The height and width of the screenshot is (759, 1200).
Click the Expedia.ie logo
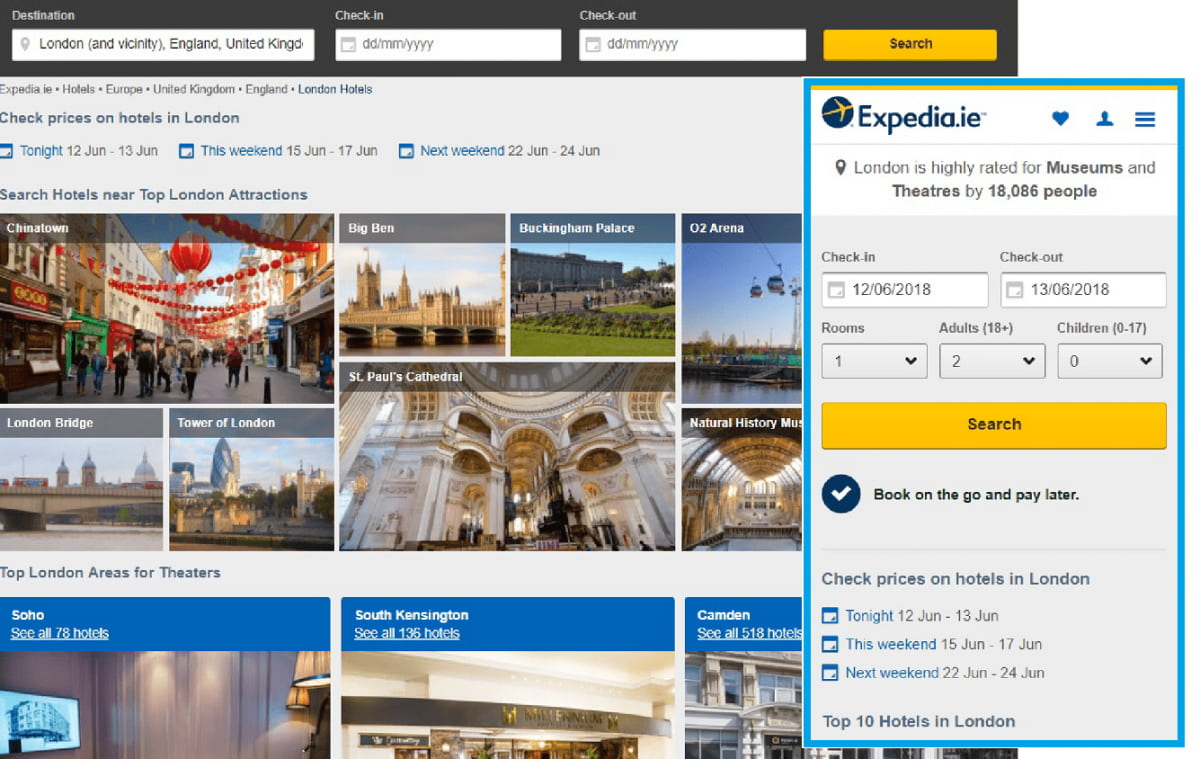[903, 116]
